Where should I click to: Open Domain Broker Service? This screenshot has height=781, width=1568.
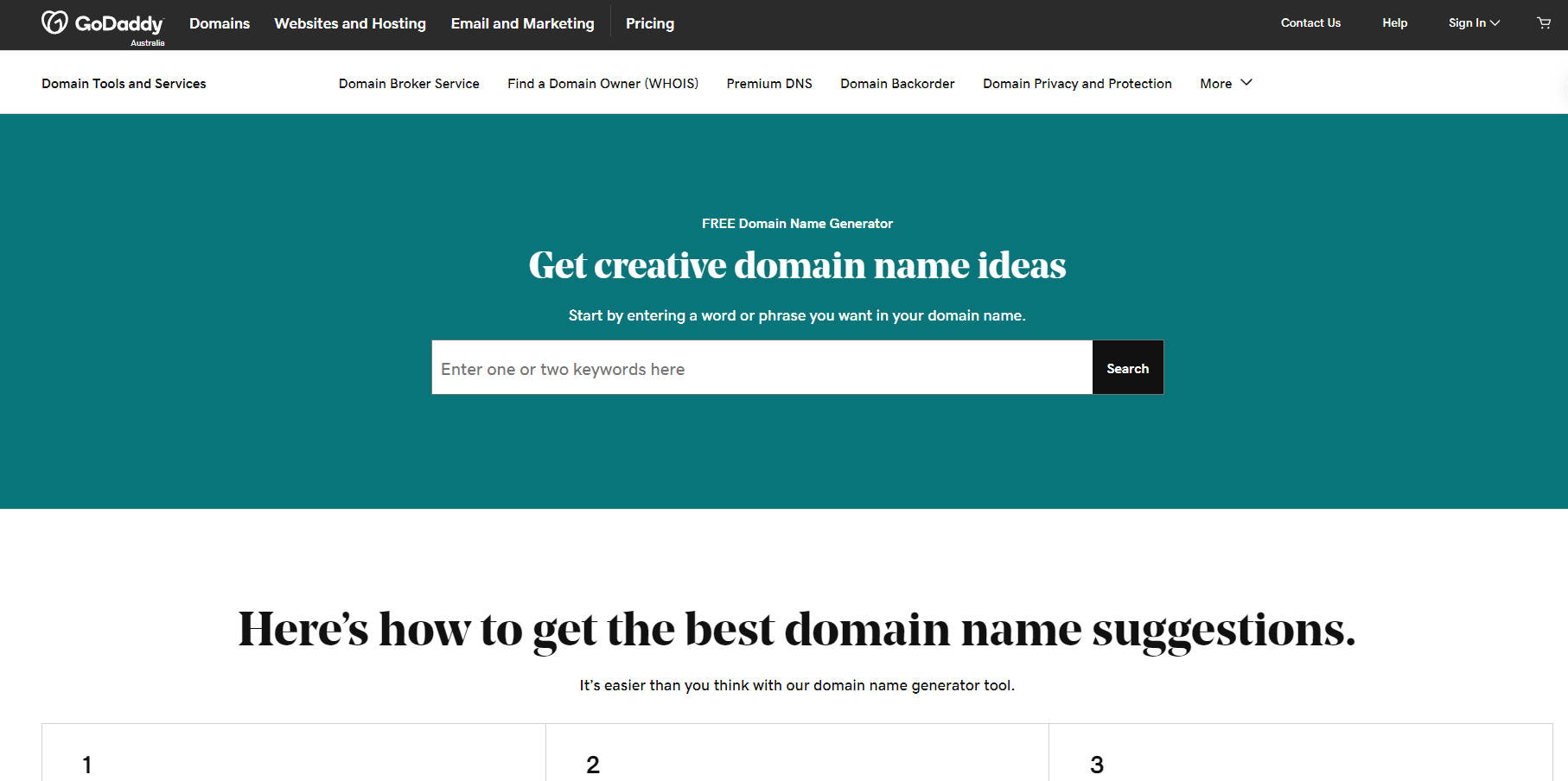click(x=409, y=83)
